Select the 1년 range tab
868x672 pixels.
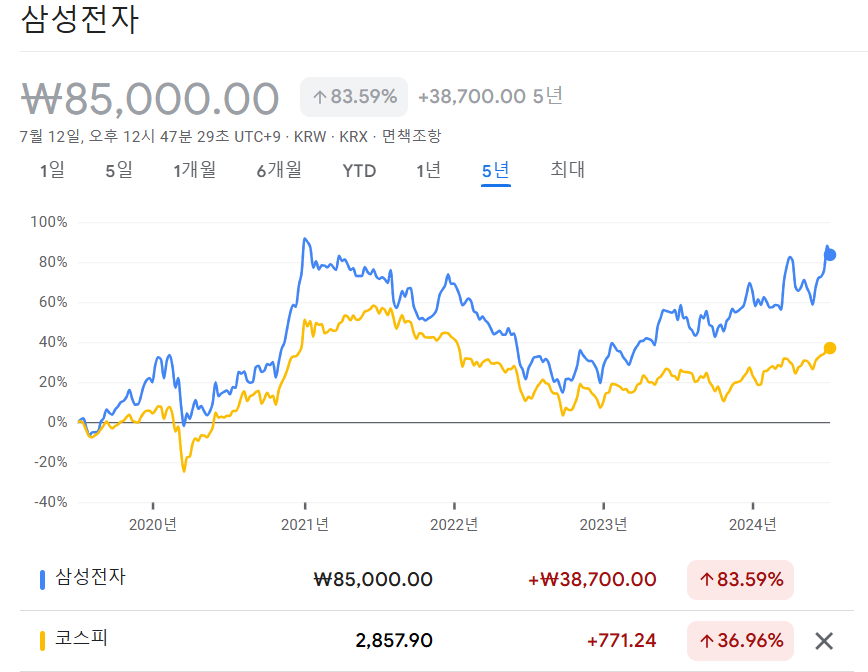click(428, 170)
